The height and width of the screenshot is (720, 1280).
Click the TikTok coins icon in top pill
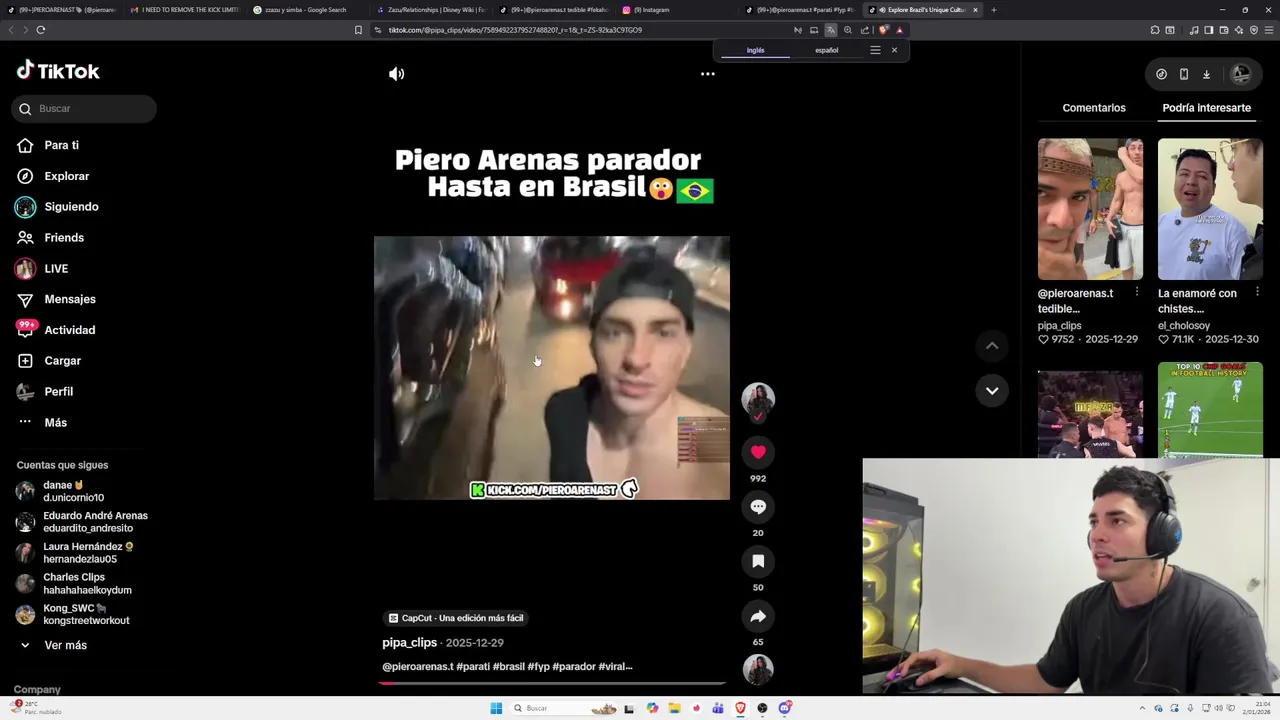tap(1161, 74)
